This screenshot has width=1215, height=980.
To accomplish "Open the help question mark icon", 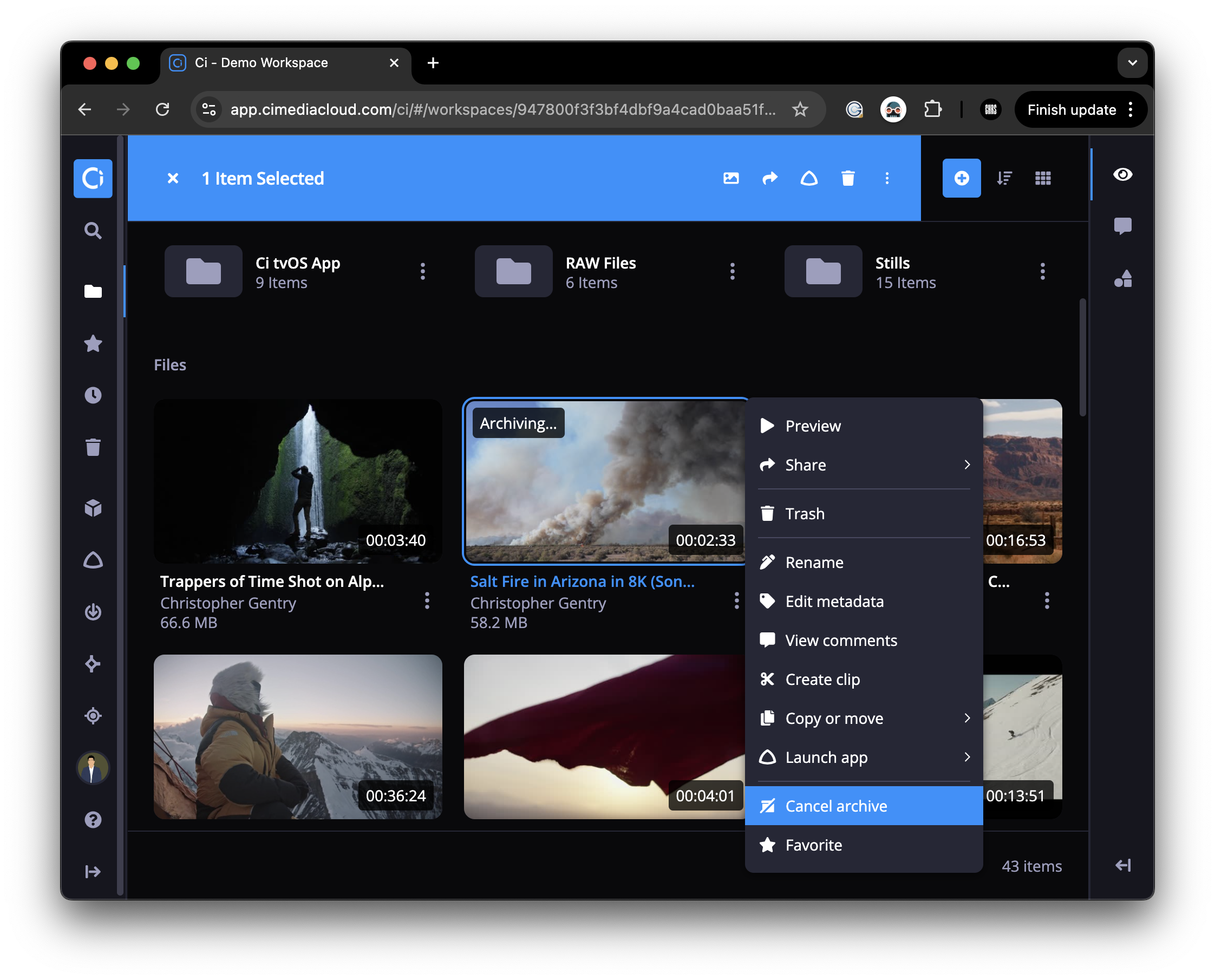I will (93, 820).
